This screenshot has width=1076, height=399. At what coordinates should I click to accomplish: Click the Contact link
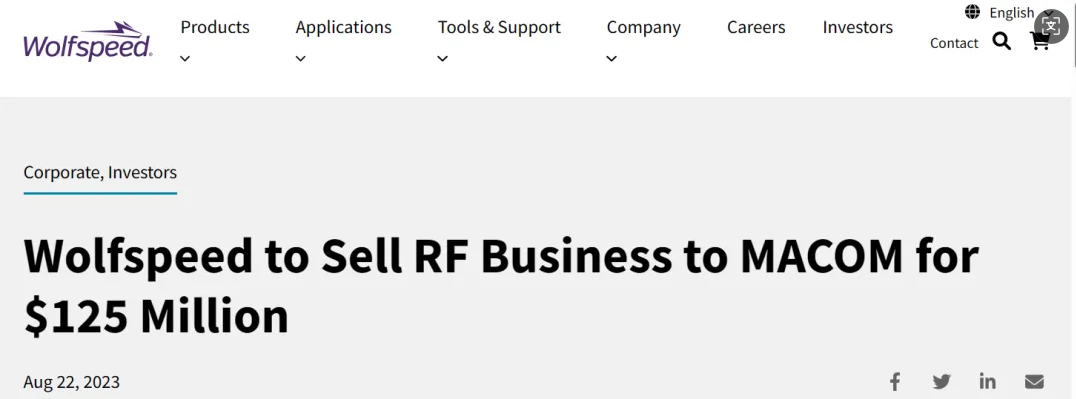point(954,43)
